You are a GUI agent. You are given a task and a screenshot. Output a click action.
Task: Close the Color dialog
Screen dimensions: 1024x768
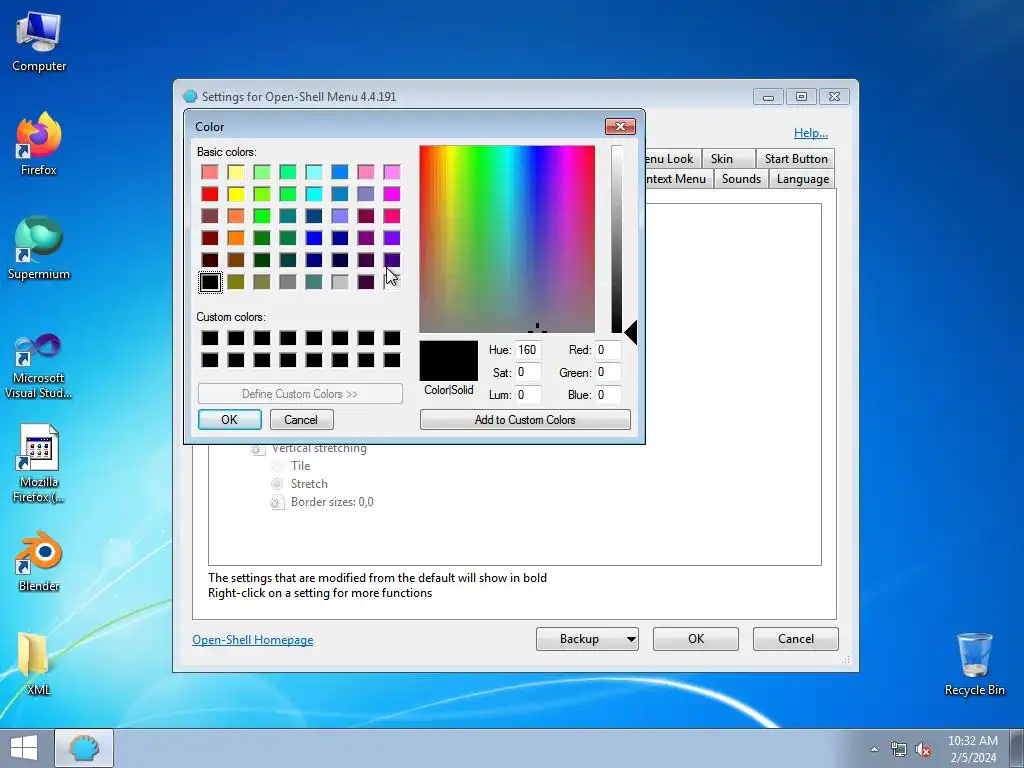click(x=620, y=126)
